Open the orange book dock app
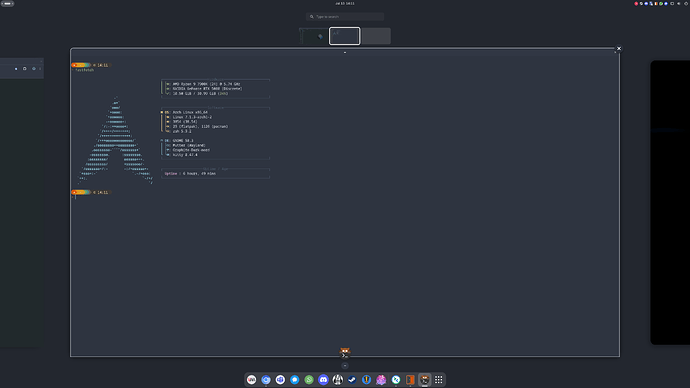Image resolution: width=690 pixels, height=388 pixels. 410,380
